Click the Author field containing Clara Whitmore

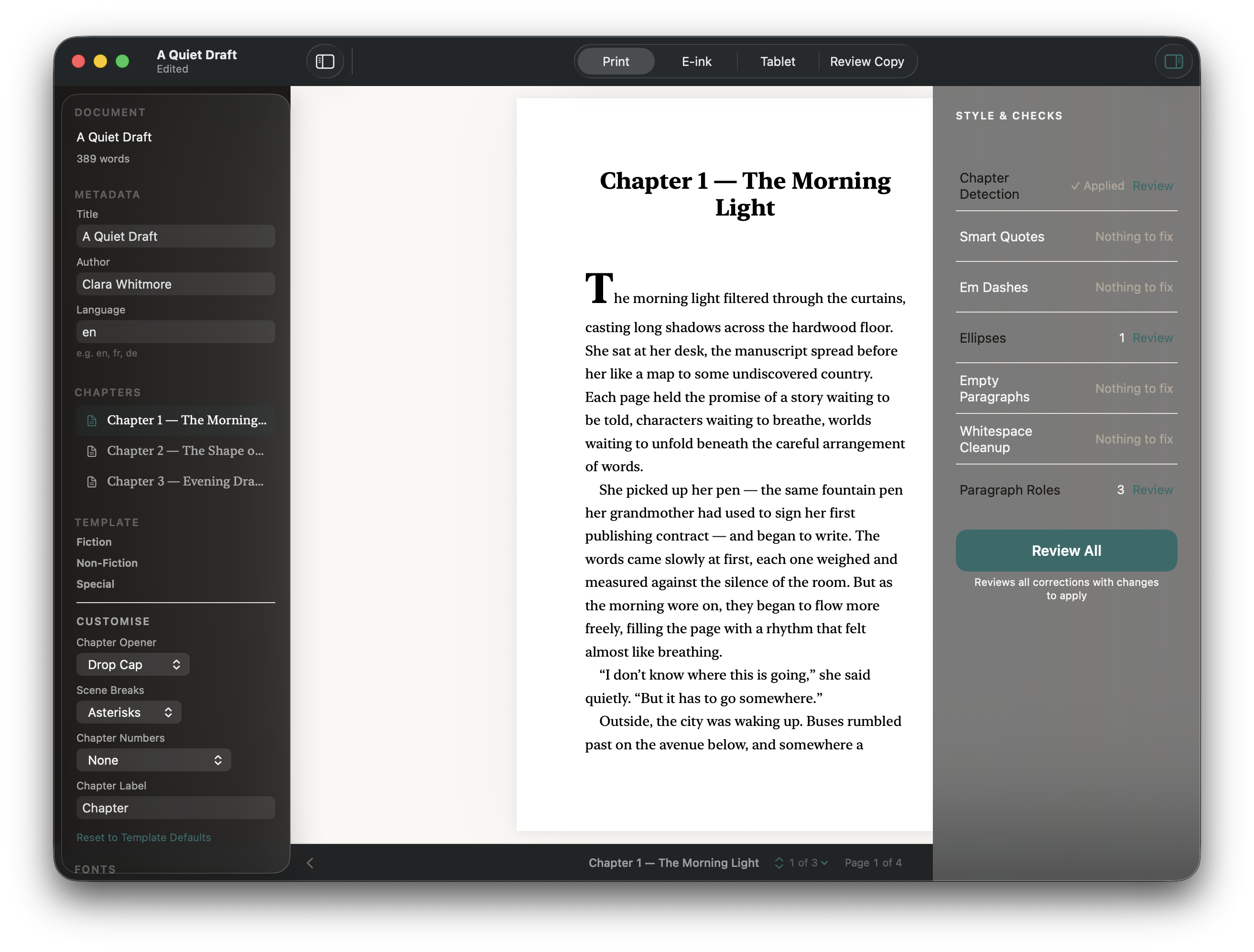[x=176, y=283]
